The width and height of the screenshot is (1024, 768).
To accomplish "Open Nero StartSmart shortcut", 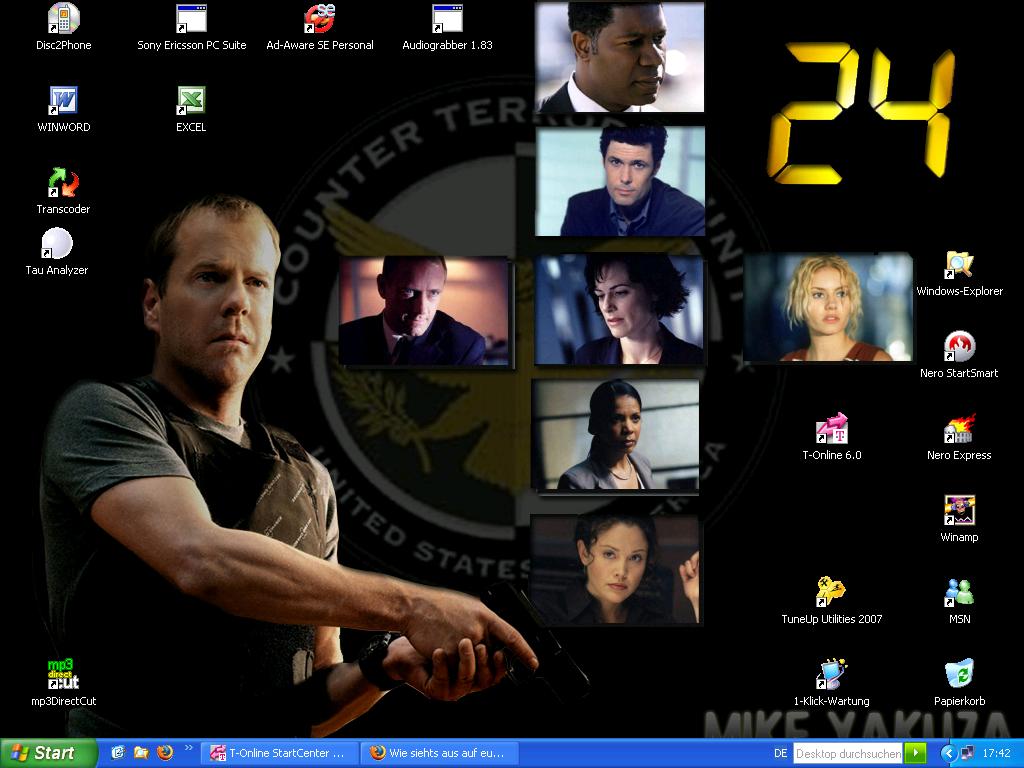I will point(959,347).
